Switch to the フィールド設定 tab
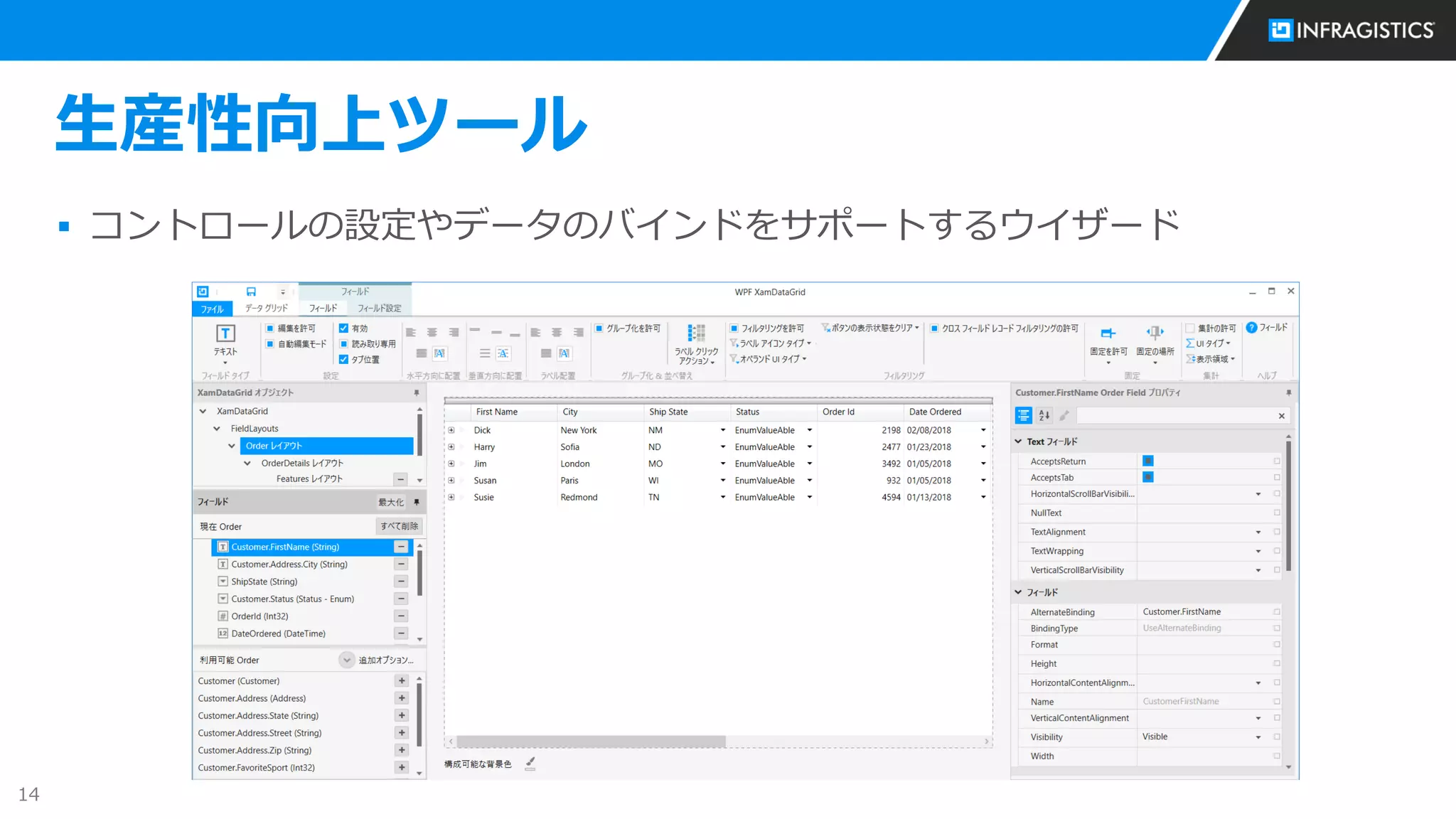Image resolution: width=1456 pixels, height=819 pixels. pyautogui.click(x=379, y=308)
